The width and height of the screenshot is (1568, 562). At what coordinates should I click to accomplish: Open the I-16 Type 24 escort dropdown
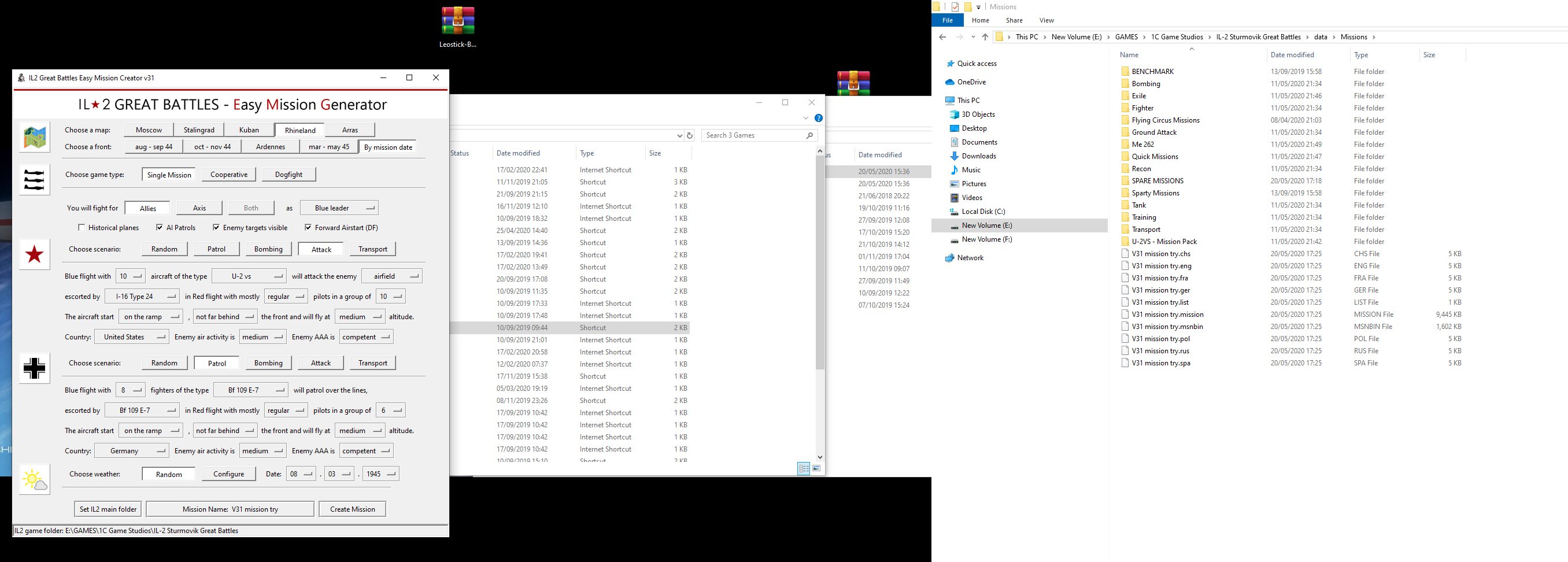(x=142, y=297)
